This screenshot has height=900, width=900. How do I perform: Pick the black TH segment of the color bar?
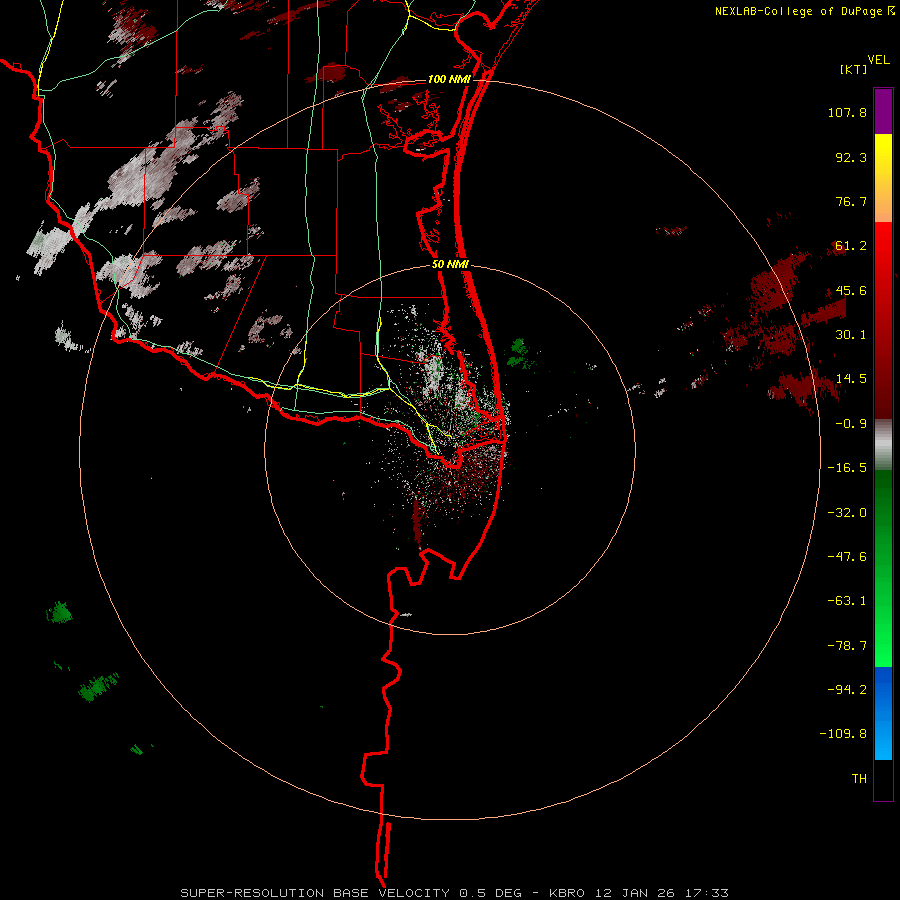coord(883,779)
